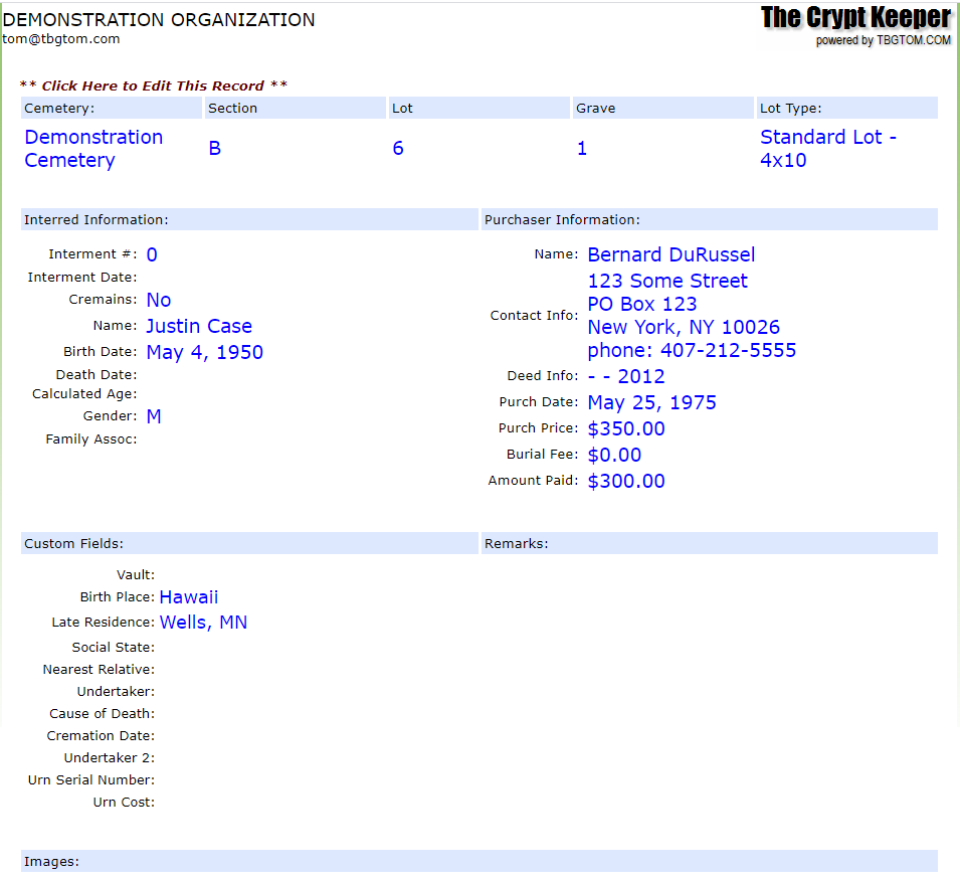Viewport: 960px width, 880px height.
Task: Click the 'Click Here to Edit This Record' link
Action: [153, 86]
